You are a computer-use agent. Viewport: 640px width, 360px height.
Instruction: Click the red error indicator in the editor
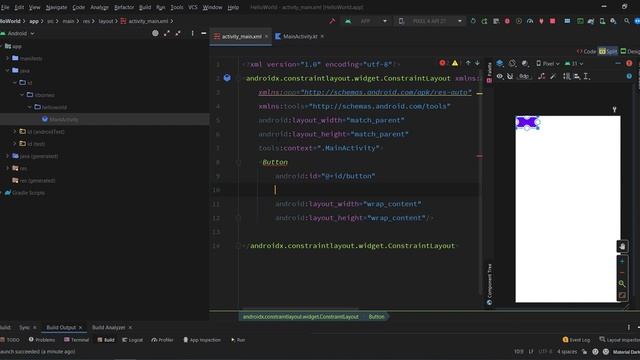(x=442, y=63)
